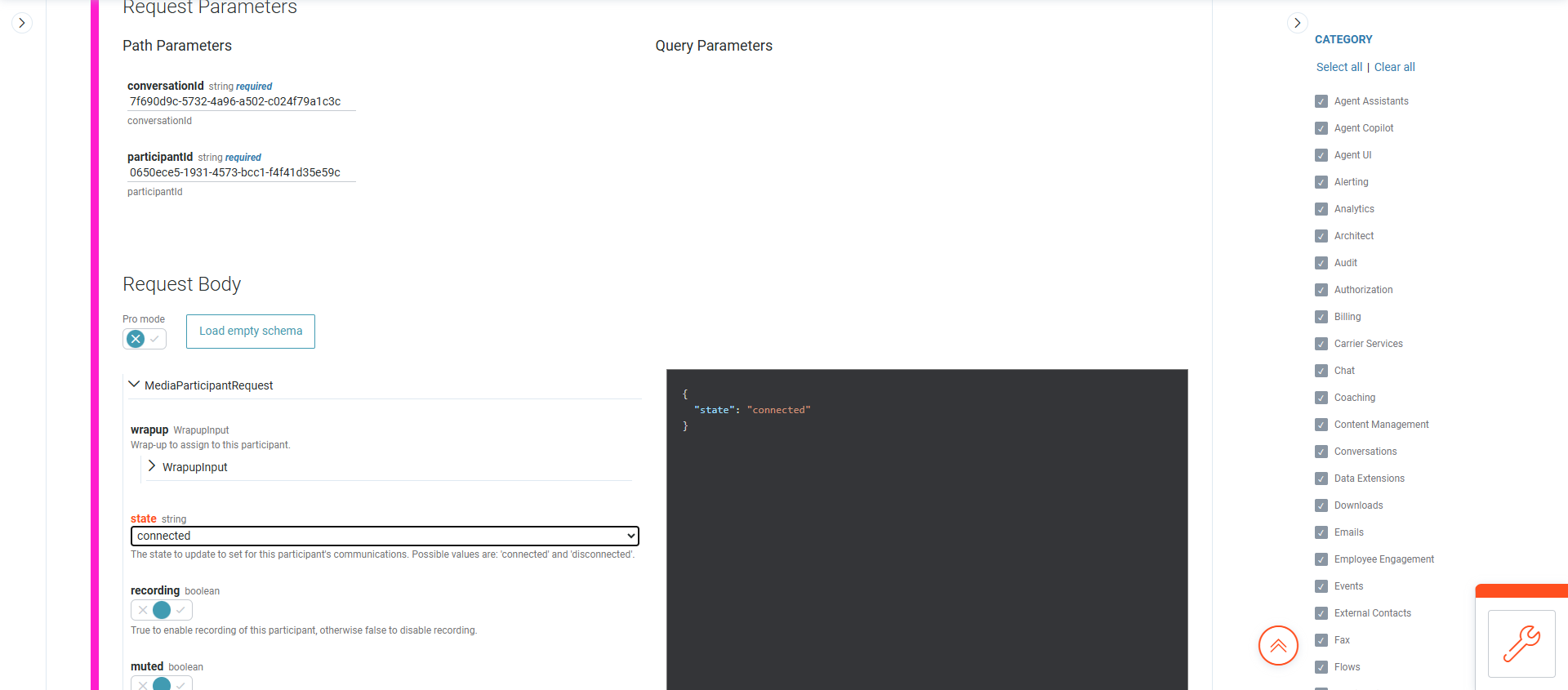Uncheck the Architect checkbox

pyautogui.click(x=1321, y=236)
